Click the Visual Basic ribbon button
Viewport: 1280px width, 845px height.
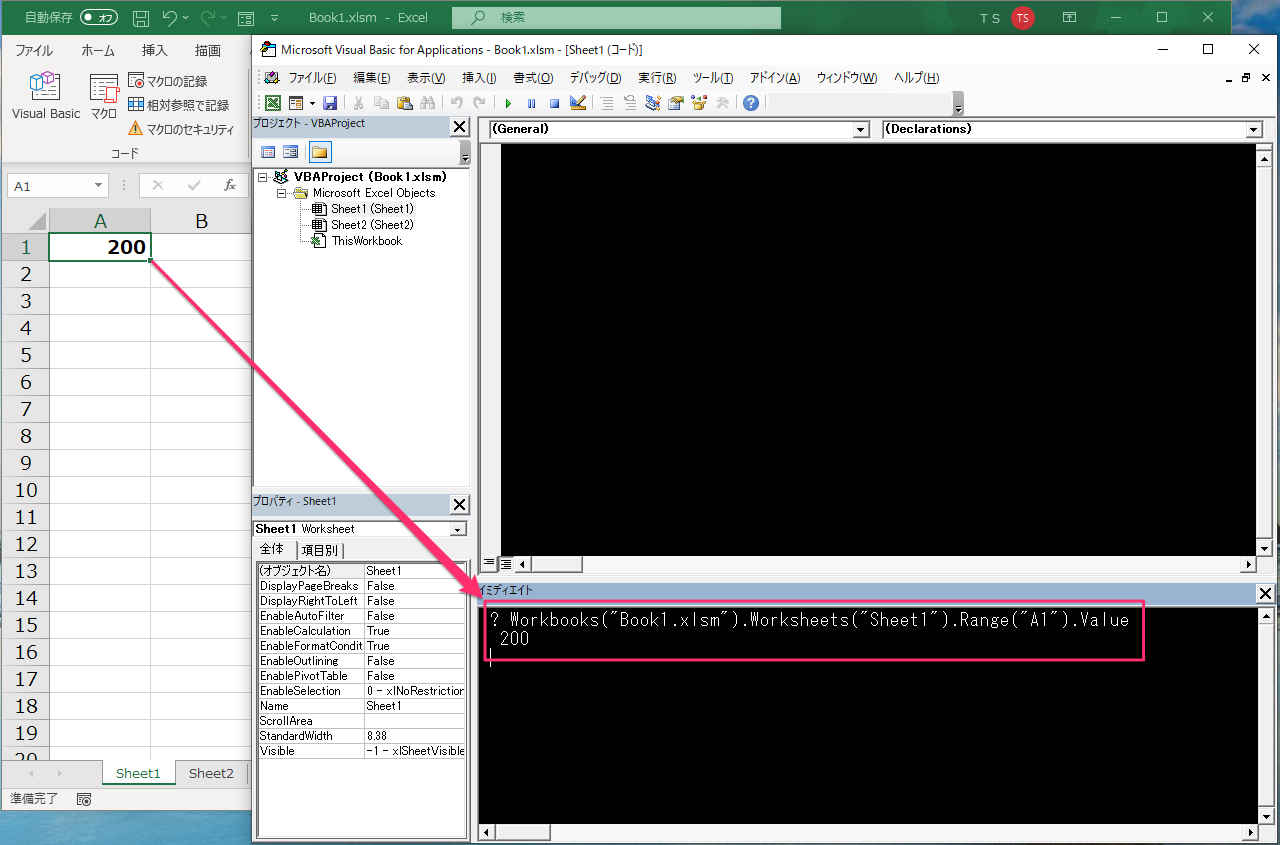point(46,97)
